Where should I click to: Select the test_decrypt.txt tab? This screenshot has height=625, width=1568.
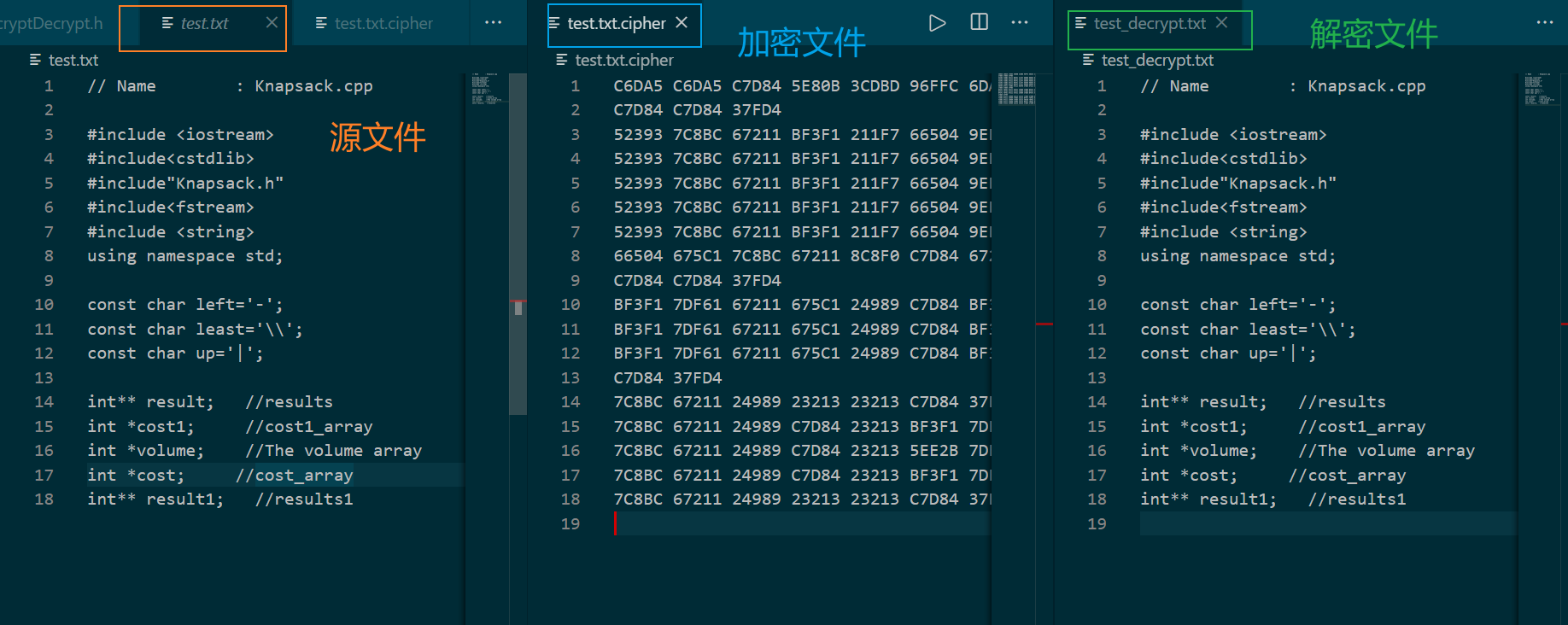[x=1150, y=23]
